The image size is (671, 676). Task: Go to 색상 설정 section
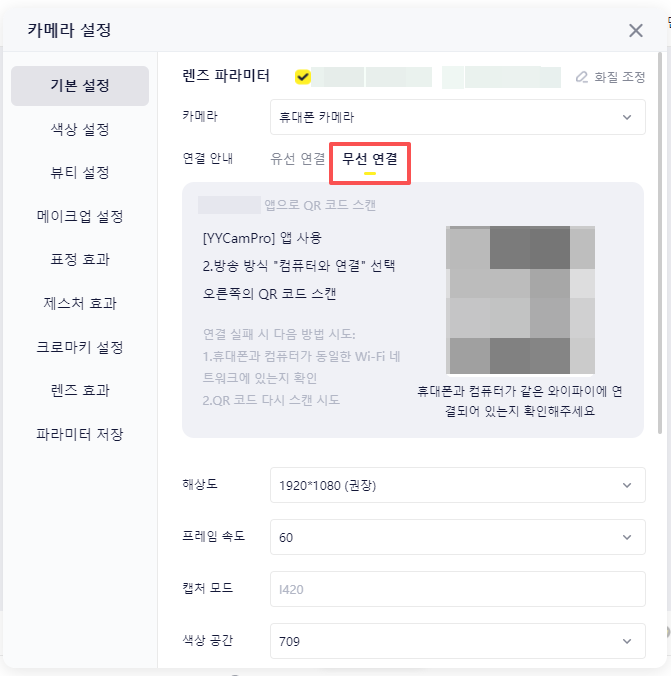pyautogui.click(x=80, y=129)
